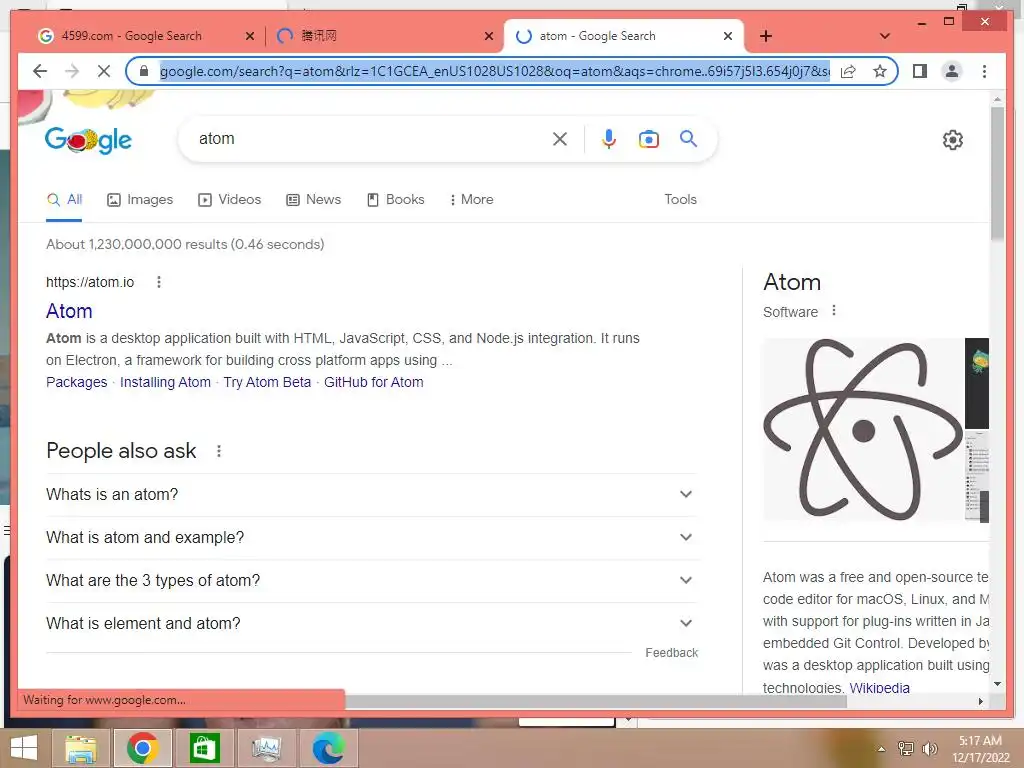This screenshot has width=1024, height=768.
Task: Switch to Books results
Action: [396, 199]
